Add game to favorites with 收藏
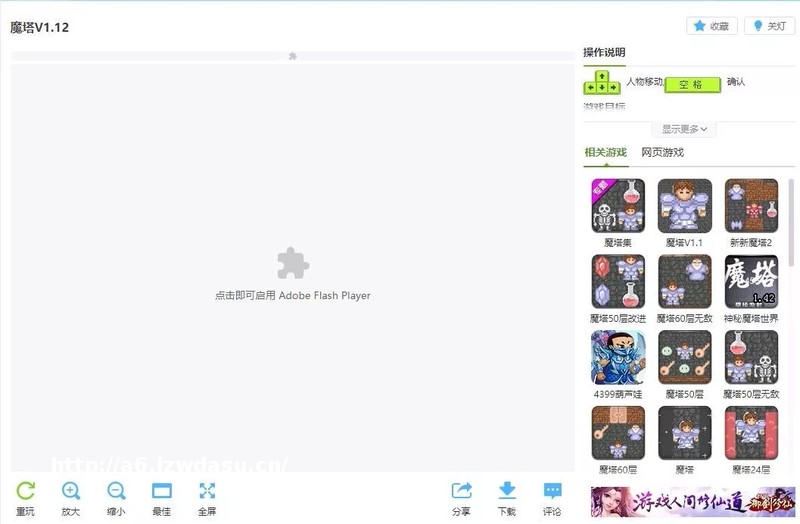 point(712,26)
